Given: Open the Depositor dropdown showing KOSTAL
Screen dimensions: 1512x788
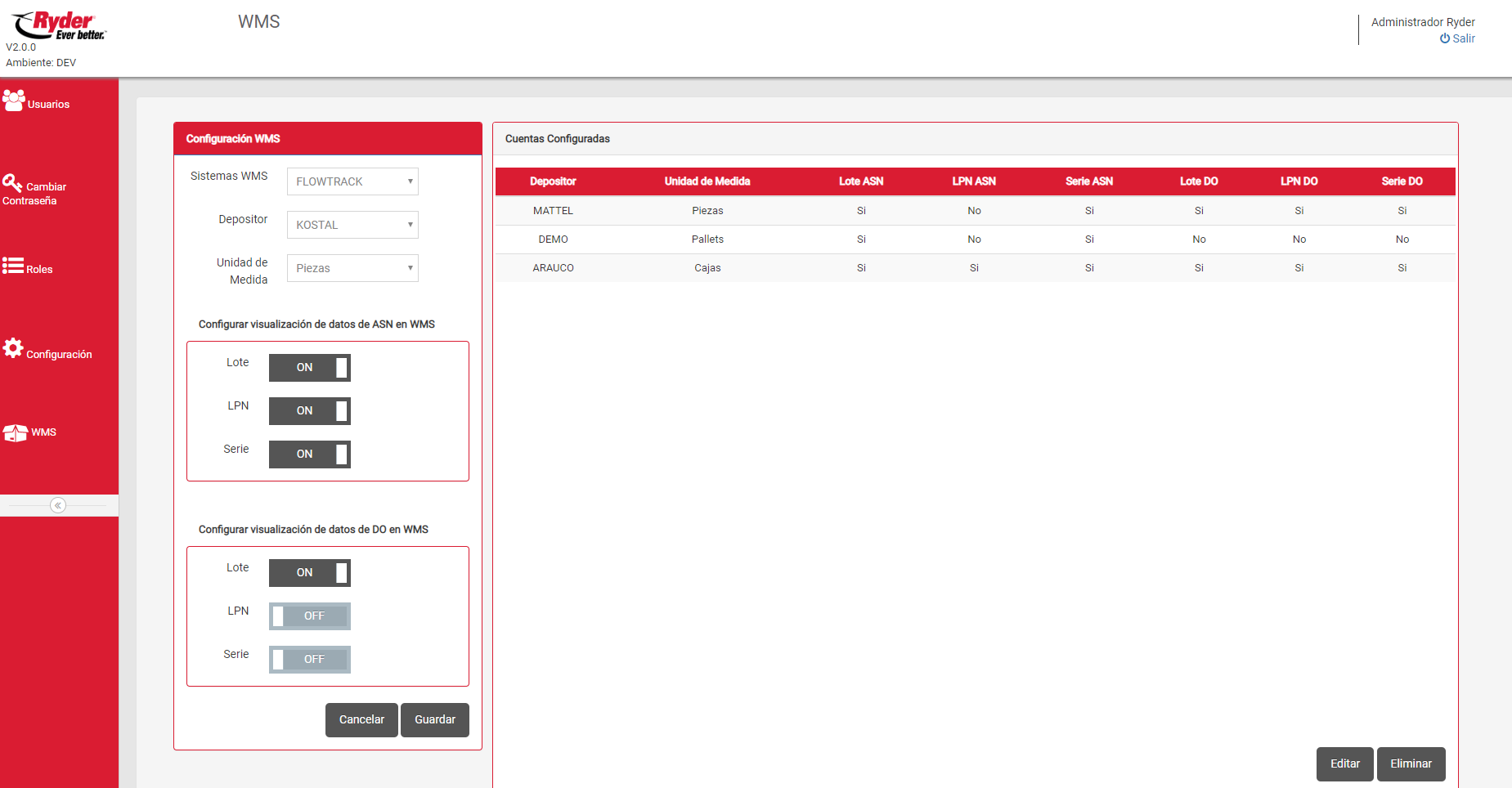Looking at the screenshot, I should click(x=352, y=225).
